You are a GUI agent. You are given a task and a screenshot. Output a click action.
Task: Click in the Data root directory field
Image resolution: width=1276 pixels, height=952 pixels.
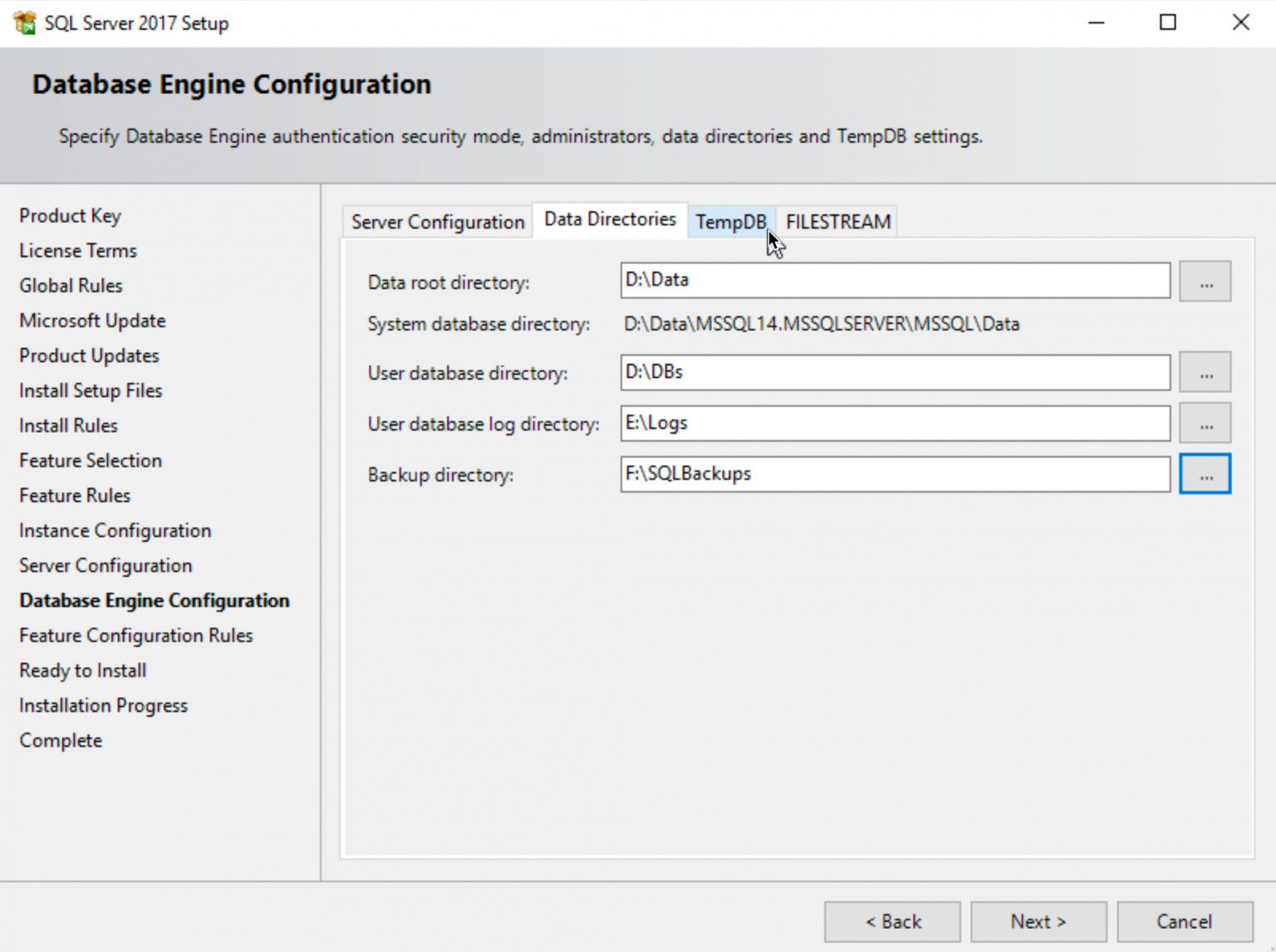pyautogui.click(x=894, y=281)
